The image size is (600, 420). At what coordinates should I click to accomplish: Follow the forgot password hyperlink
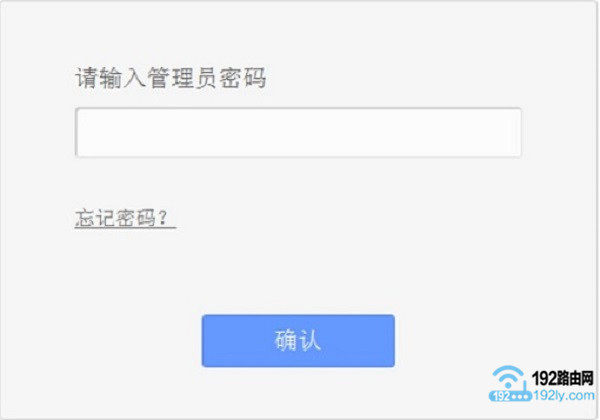click(125, 218)
